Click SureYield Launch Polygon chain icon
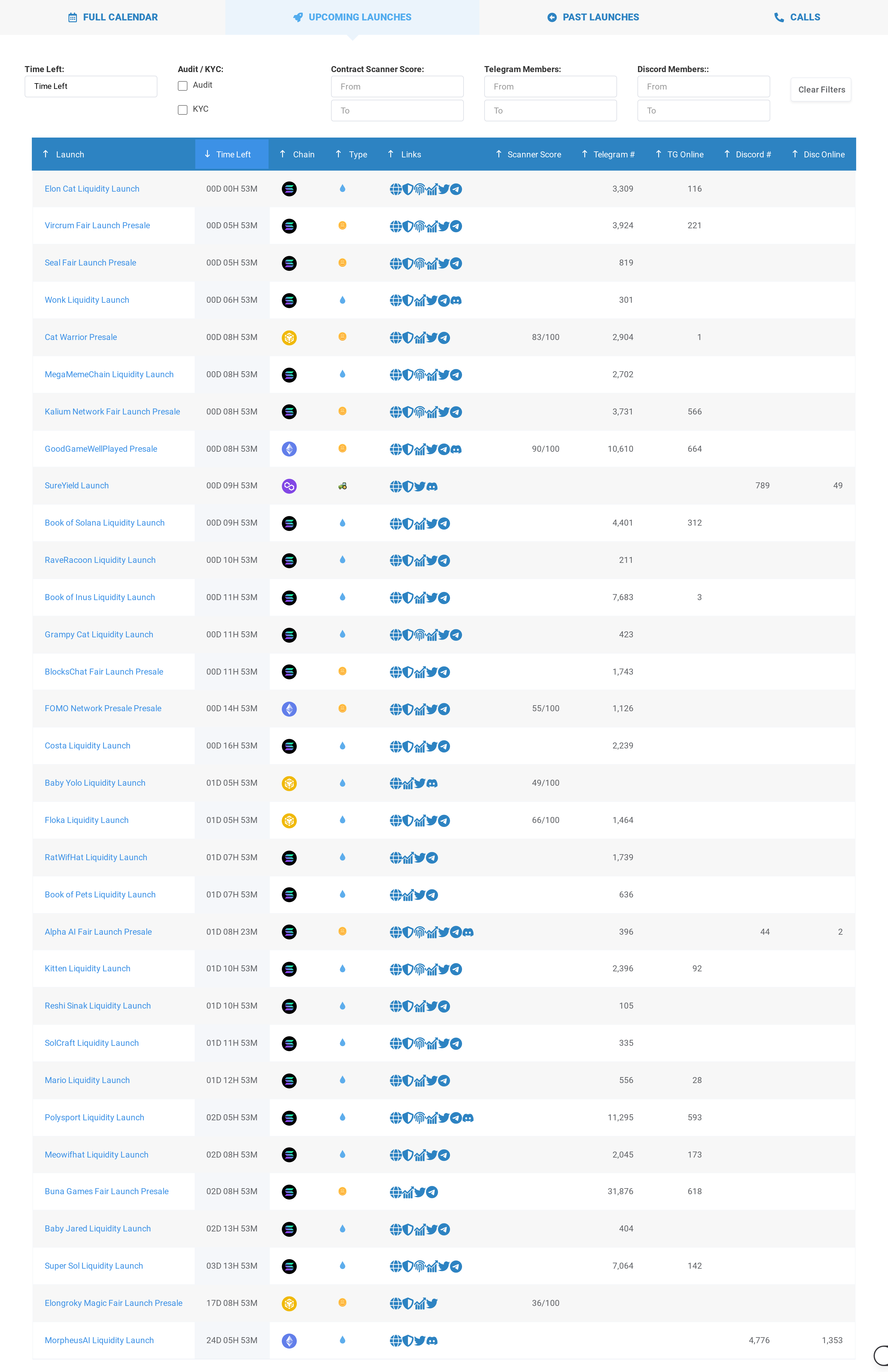This screenshot has width=888, height=1372. [x=290, y=486]
